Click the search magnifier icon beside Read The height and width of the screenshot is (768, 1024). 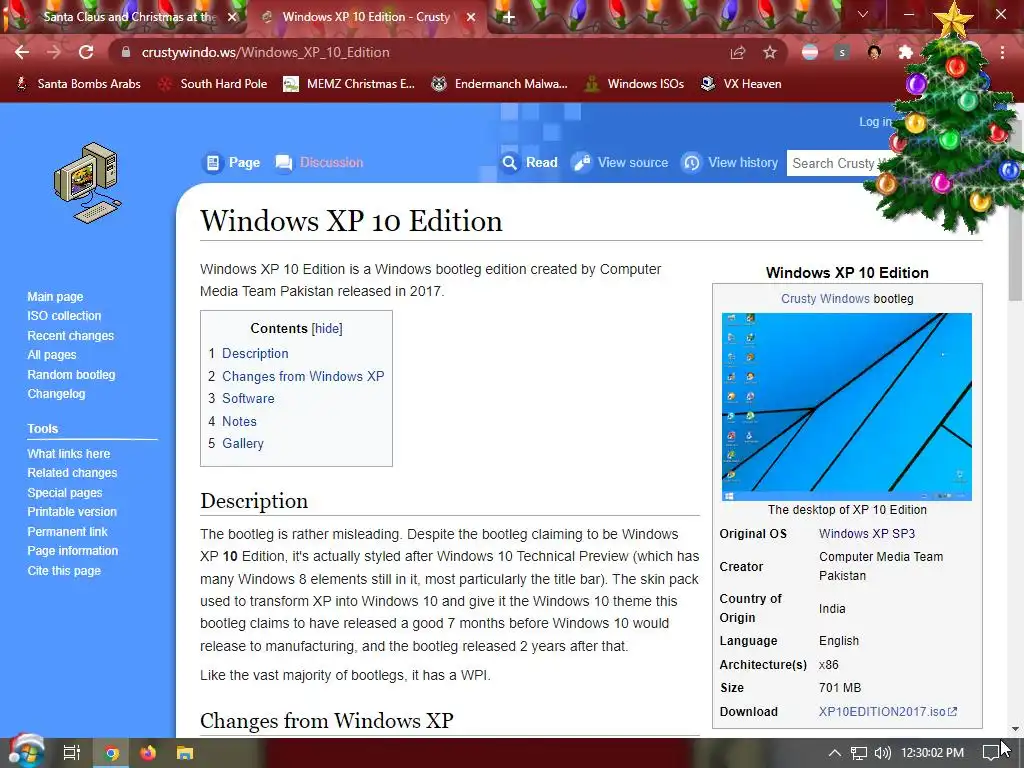509,163
